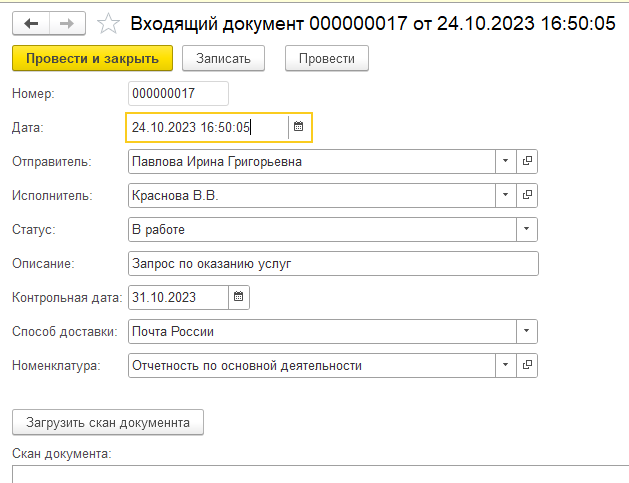Open Номенклатура record via open-form icon
629x483 pixels.
tap(528, 365)
